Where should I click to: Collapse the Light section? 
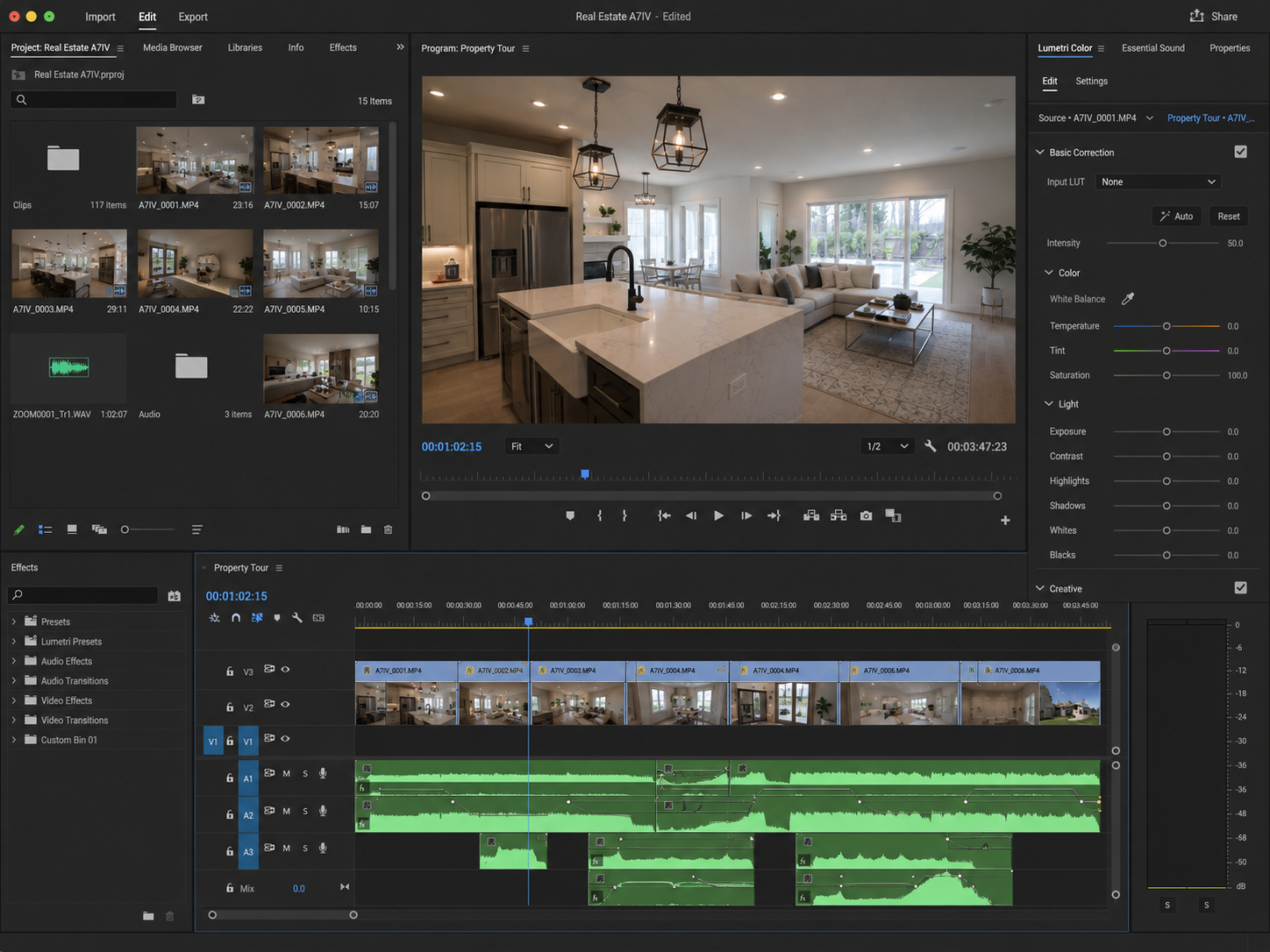click(1049, 403)
